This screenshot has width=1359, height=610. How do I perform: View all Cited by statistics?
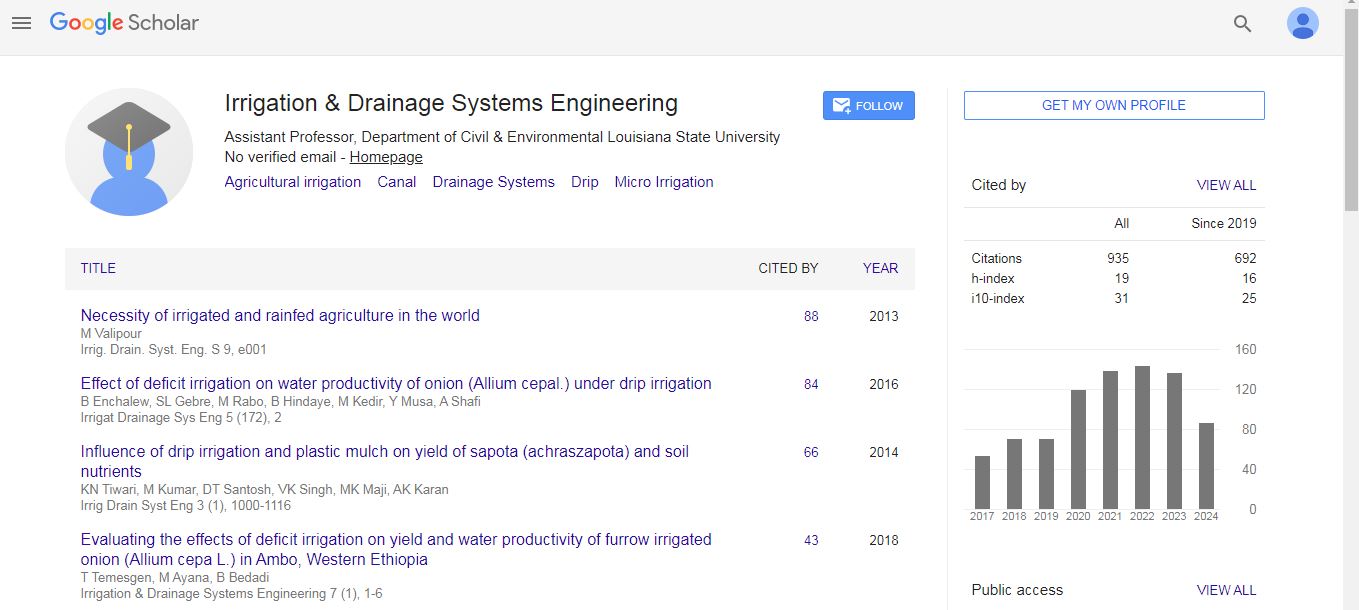pos(1226,185)
